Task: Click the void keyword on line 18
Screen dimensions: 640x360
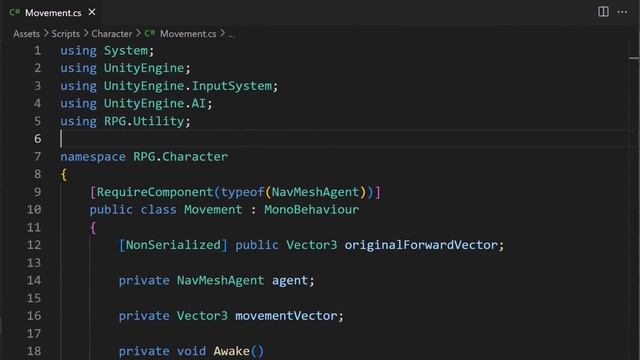Action: click(191, 351)
